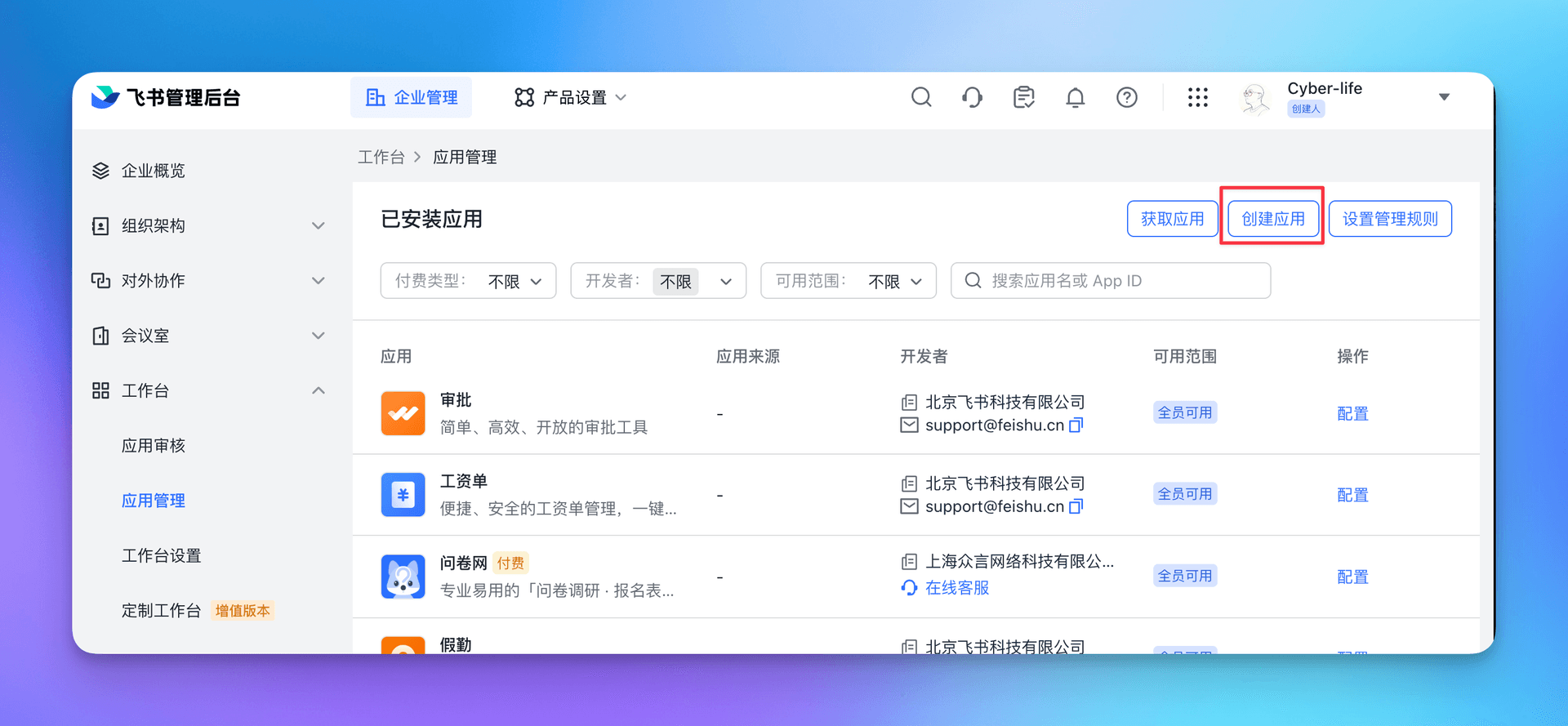Click the 全员可用 tag for 审批
This screenshot has width=1568, height=726.
tap(1185, 412)
